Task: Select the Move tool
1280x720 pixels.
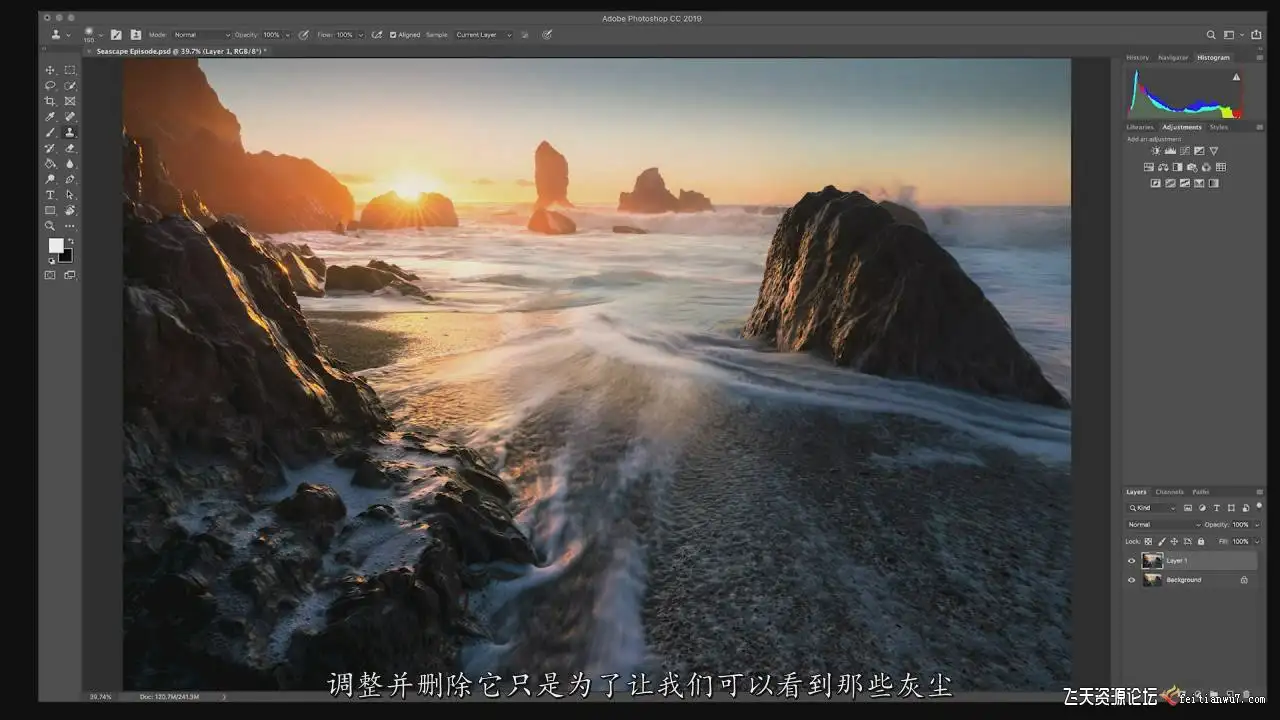Action: 50,70
